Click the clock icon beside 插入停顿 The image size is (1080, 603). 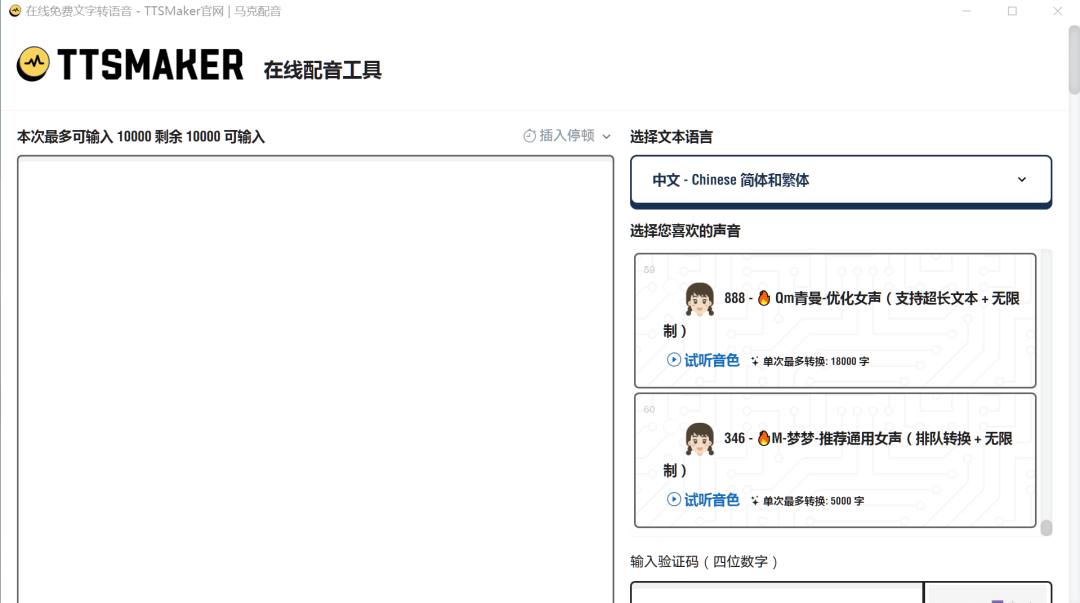529,137
